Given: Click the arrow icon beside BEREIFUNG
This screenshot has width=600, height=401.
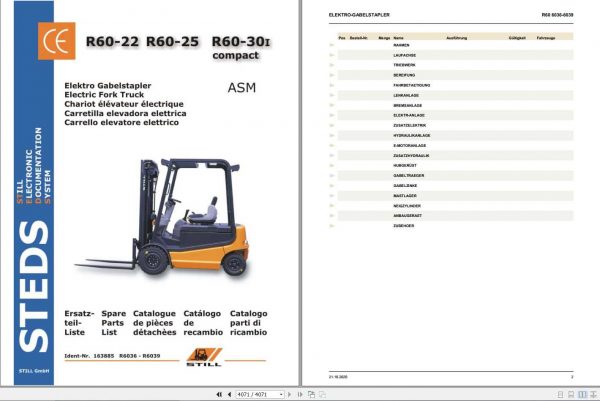Looking at the screenshot, I should [x=332, y=75].
